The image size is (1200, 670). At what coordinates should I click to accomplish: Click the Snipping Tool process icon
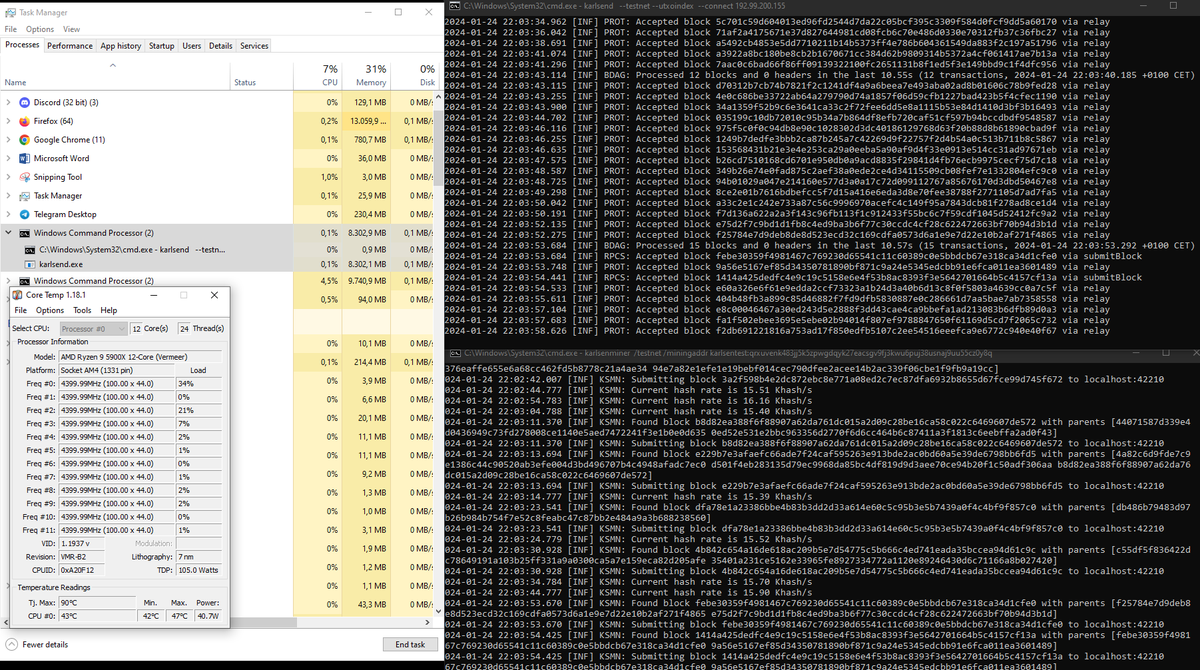pos(24,177)
